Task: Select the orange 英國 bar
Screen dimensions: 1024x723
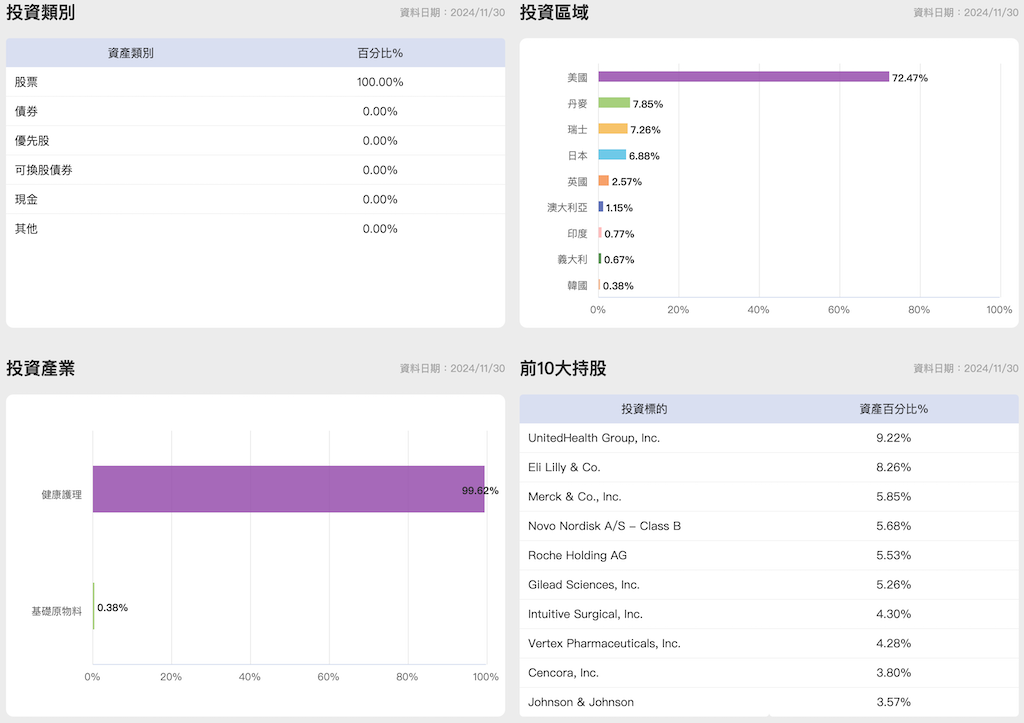Action: click(x=603, y=181)
